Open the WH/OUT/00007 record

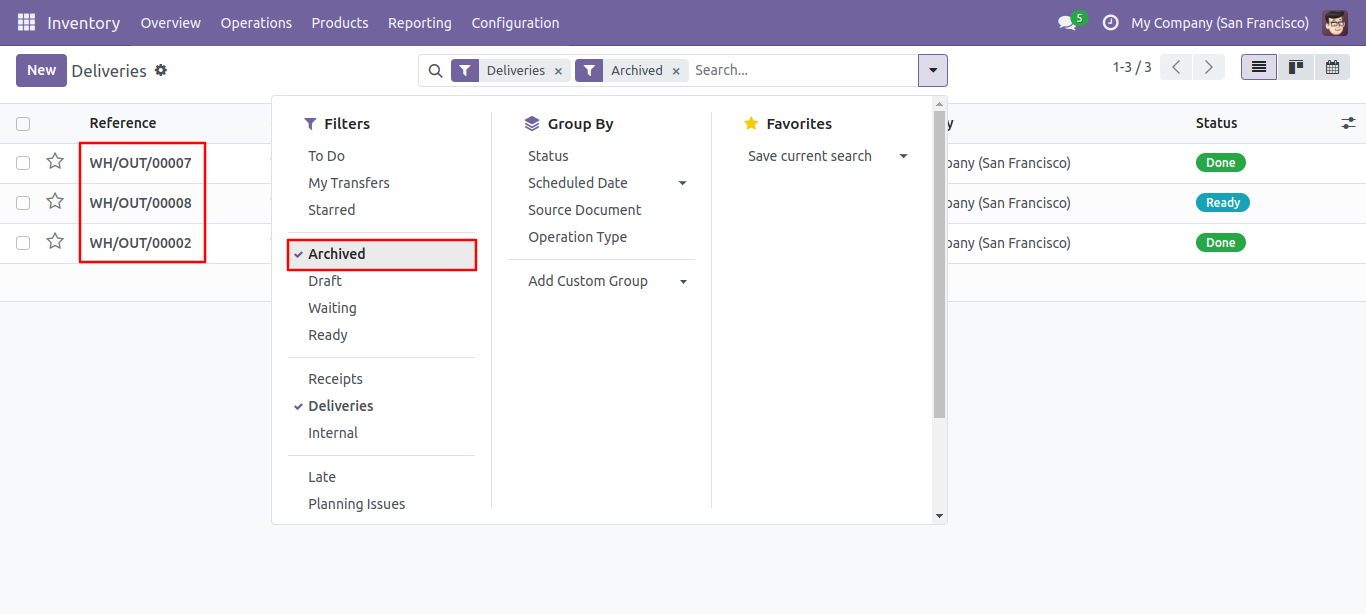click(140, 163)
